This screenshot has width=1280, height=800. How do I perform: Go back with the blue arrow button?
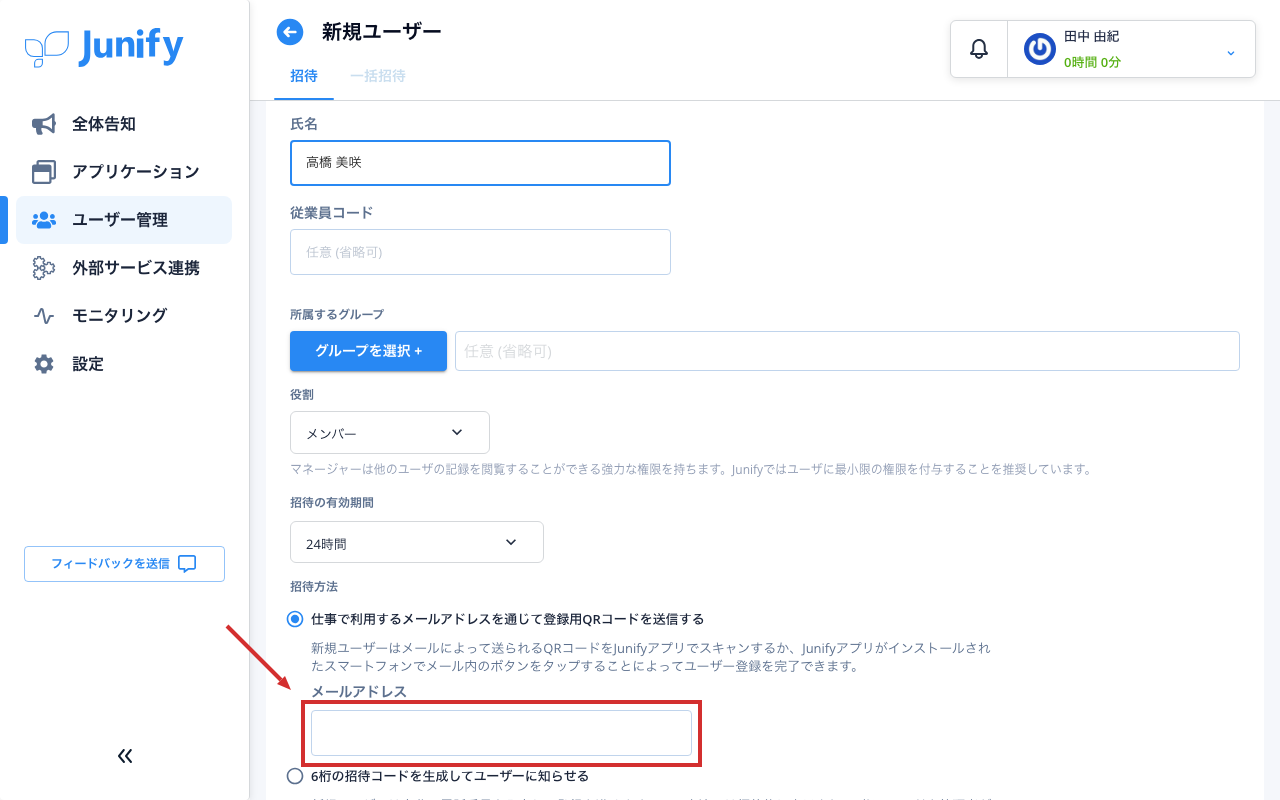290,32
